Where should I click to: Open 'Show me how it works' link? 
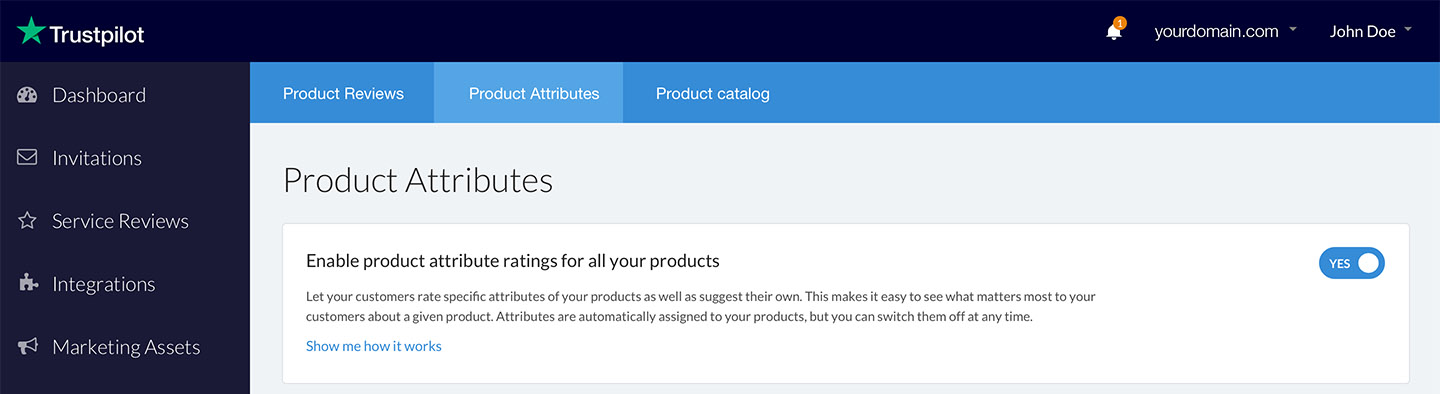pos(374,346)
